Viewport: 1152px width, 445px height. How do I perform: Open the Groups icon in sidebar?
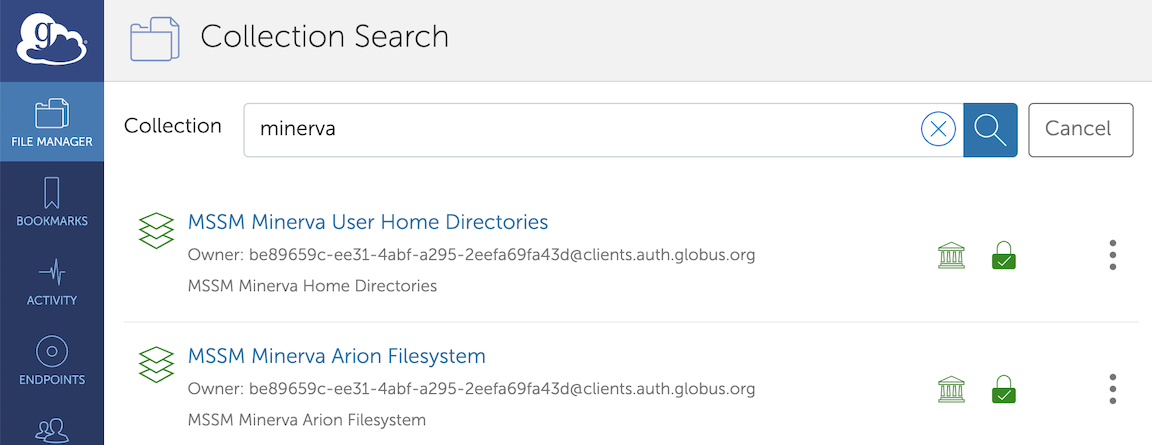click(51, 430)
